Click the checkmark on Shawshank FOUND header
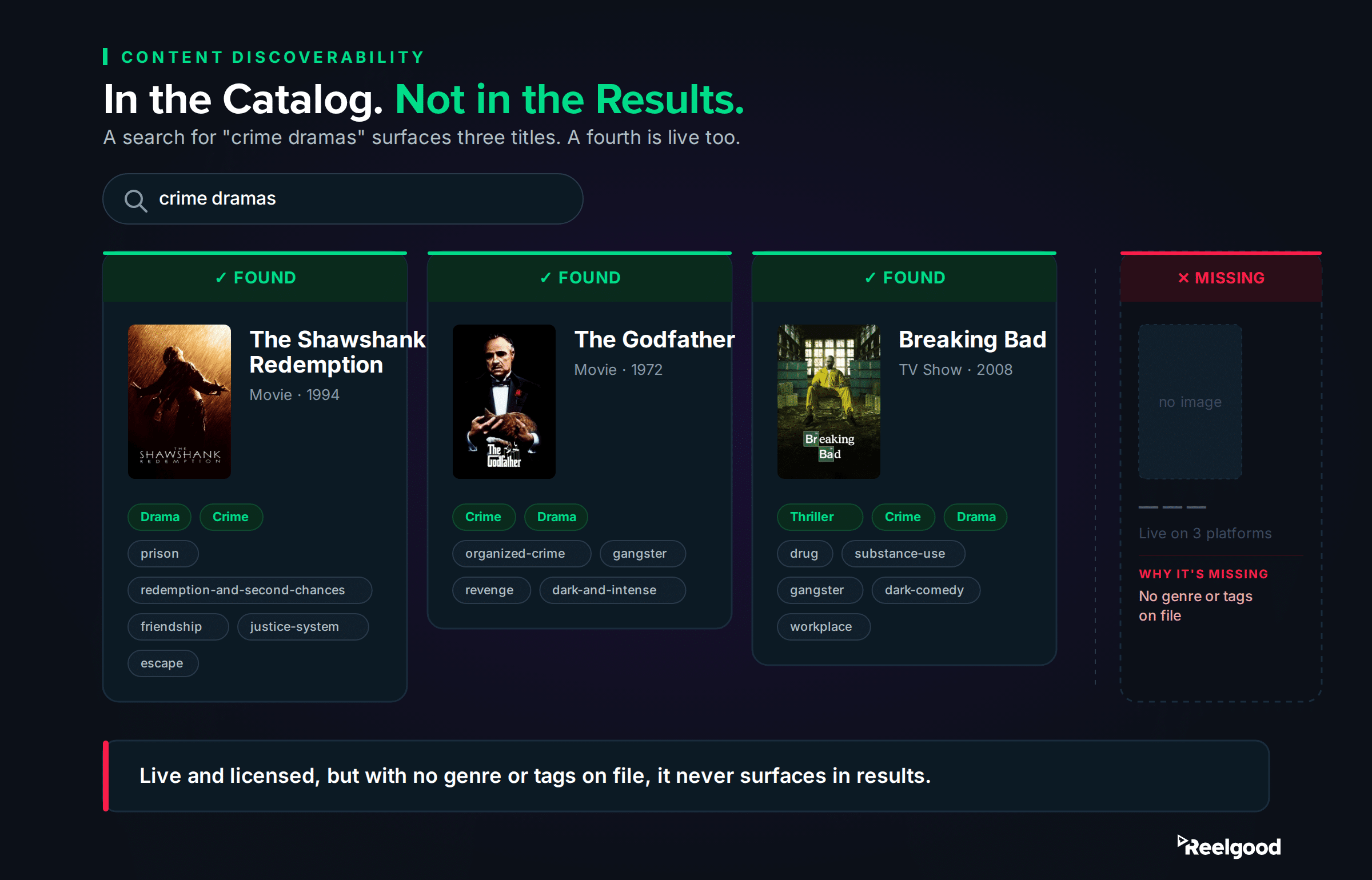The width and height of the screenshot is (1372, 880). pos(221,278)
